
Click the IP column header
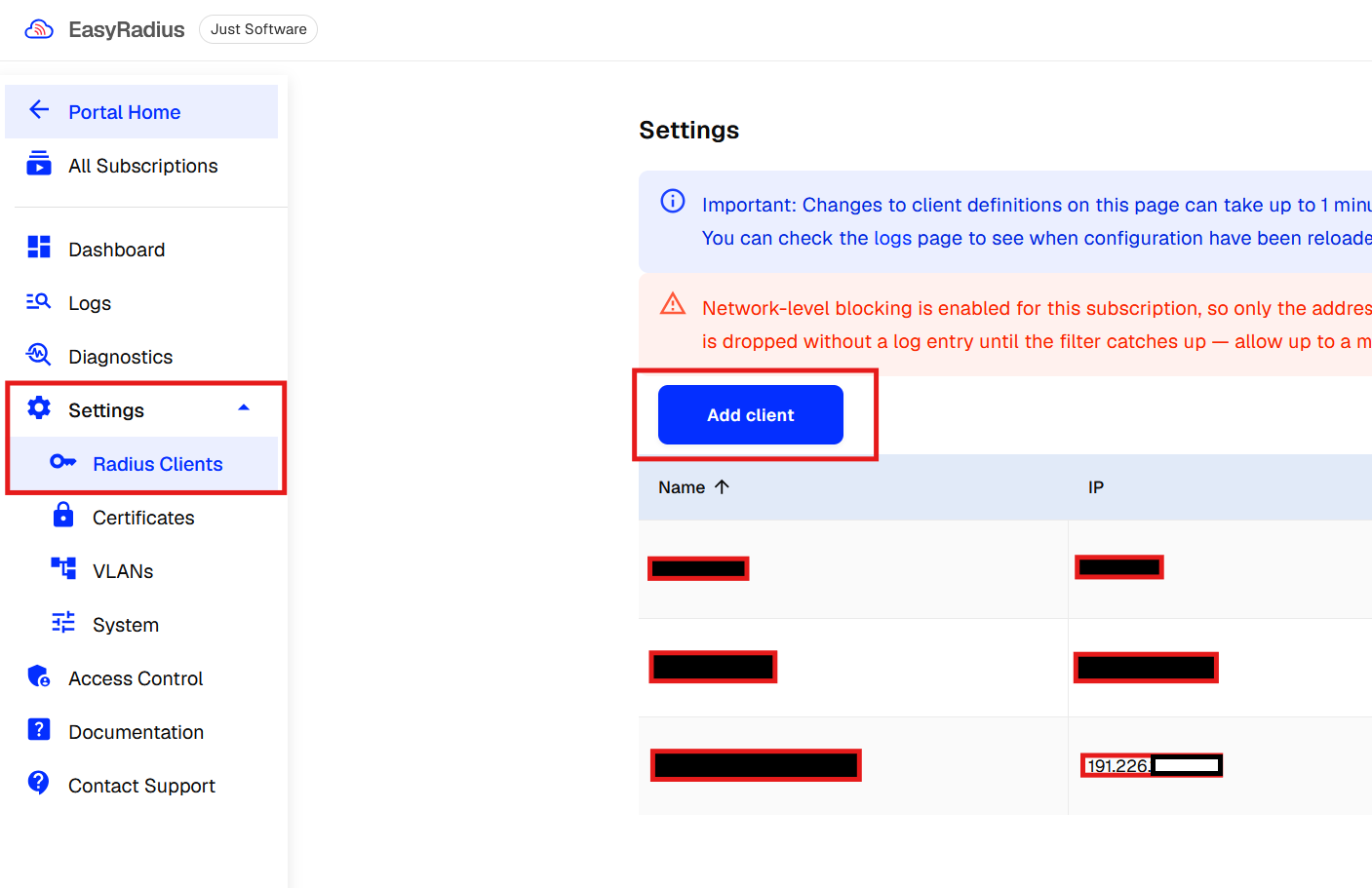[1096, 487]
